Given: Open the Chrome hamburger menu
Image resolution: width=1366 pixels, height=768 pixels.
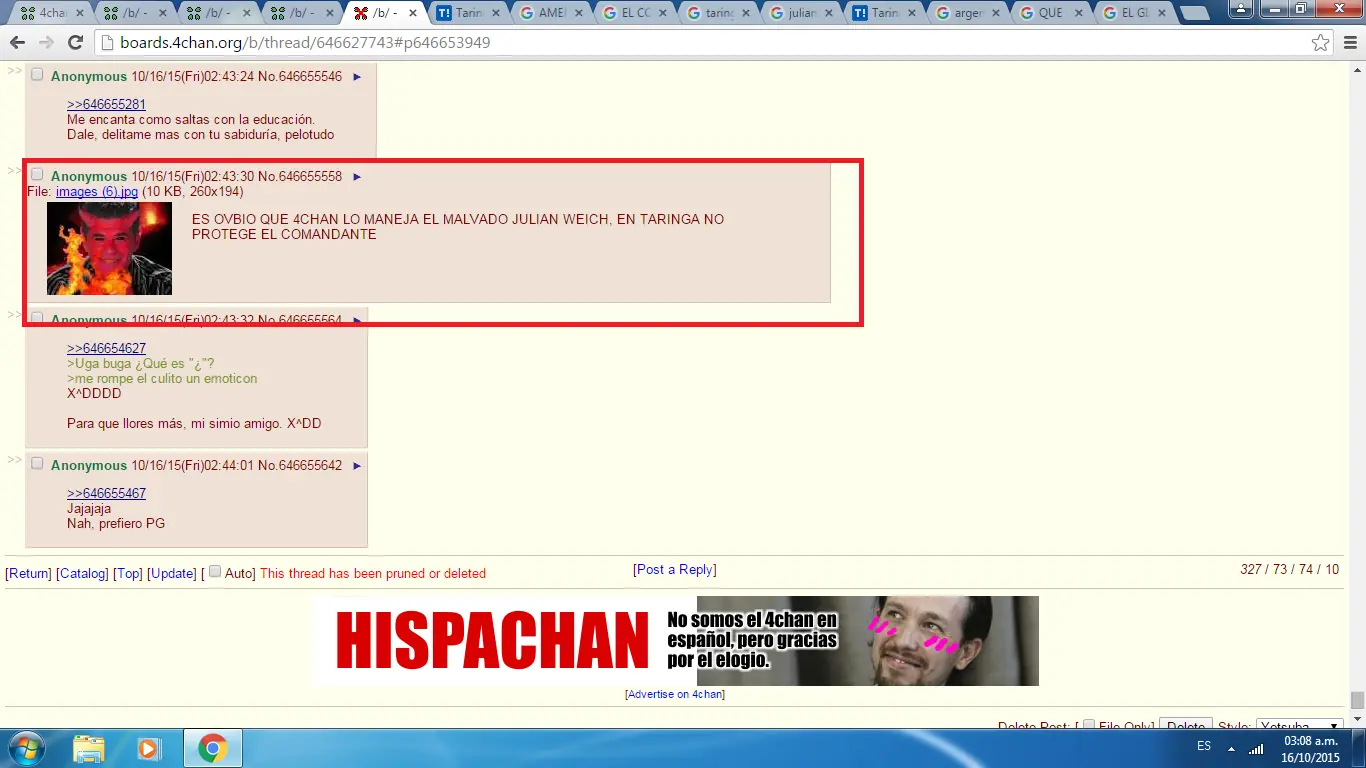Looking at the screenshot, I should [1349, 43].
